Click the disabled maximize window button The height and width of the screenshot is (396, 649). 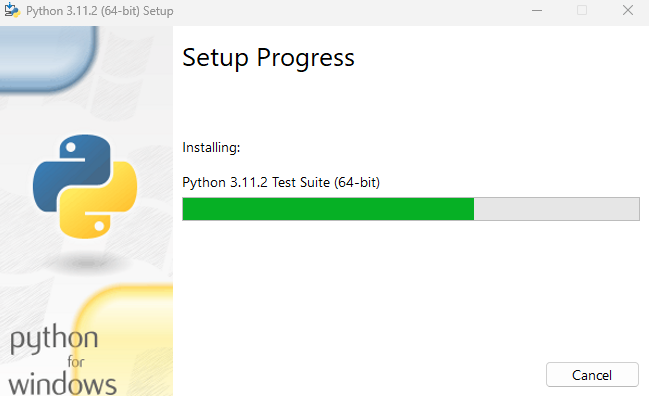(x=582, y=10)
